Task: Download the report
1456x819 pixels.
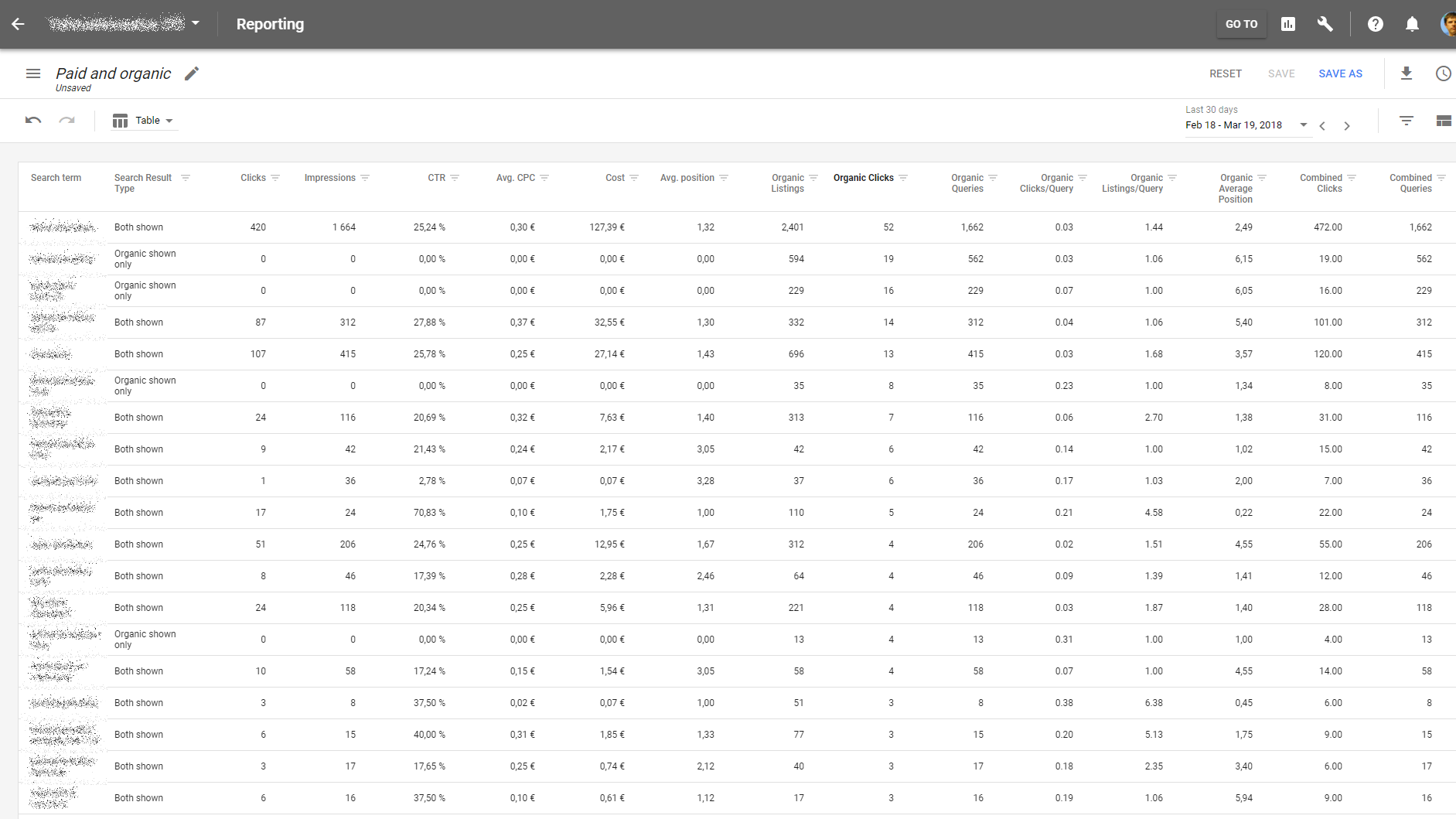Action: click(x=1407, y=73)
